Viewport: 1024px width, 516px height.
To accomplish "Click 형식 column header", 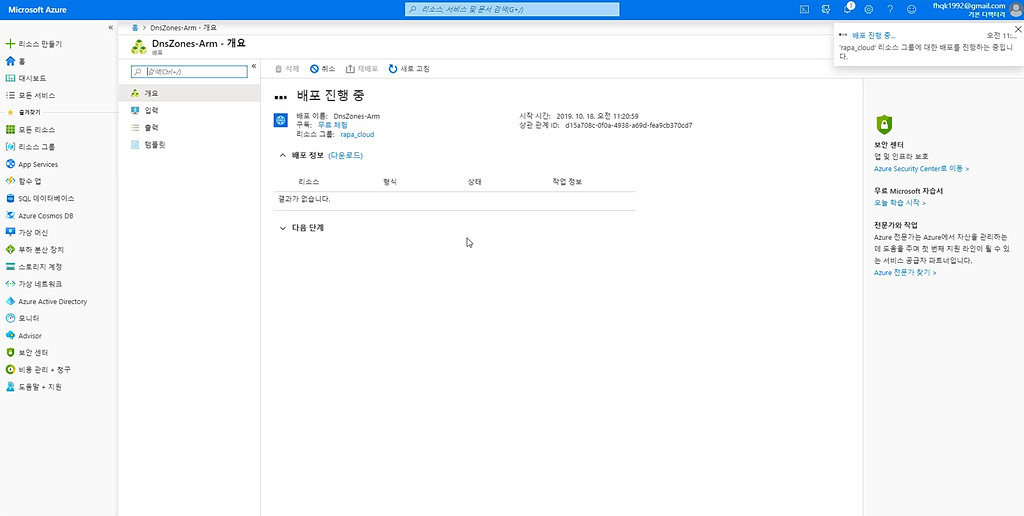I will (x=390, y=182).
